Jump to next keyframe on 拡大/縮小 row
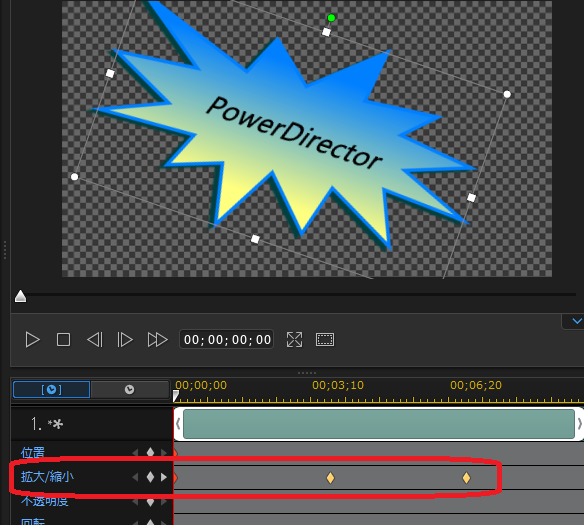 pos(164,477)
